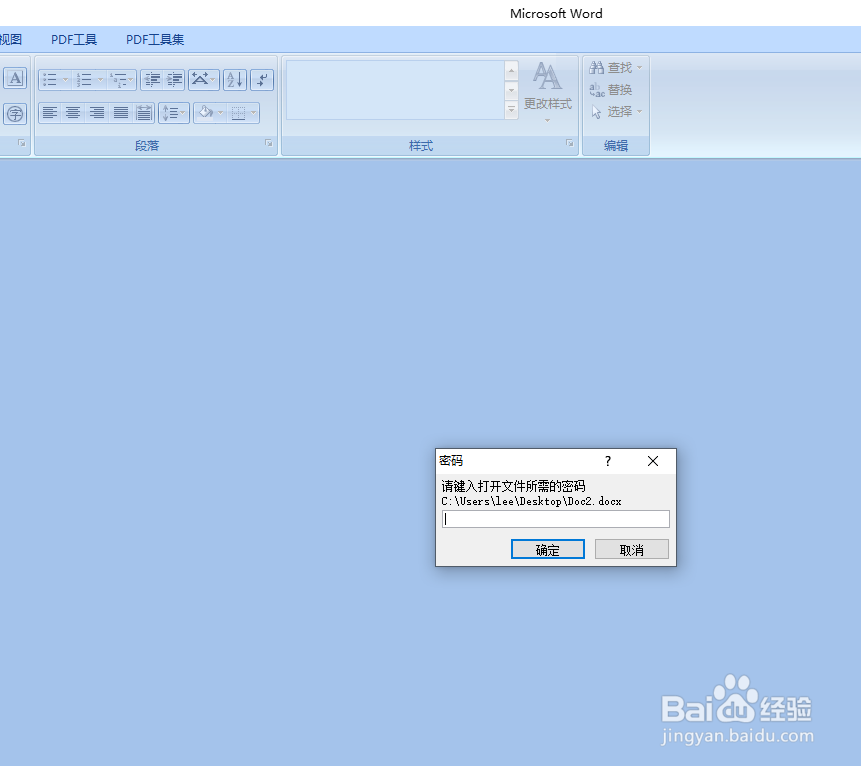This screenshot has height=766, width=861.
Task: Toggle show/hide paragraph marks
Action: [262, 80]
